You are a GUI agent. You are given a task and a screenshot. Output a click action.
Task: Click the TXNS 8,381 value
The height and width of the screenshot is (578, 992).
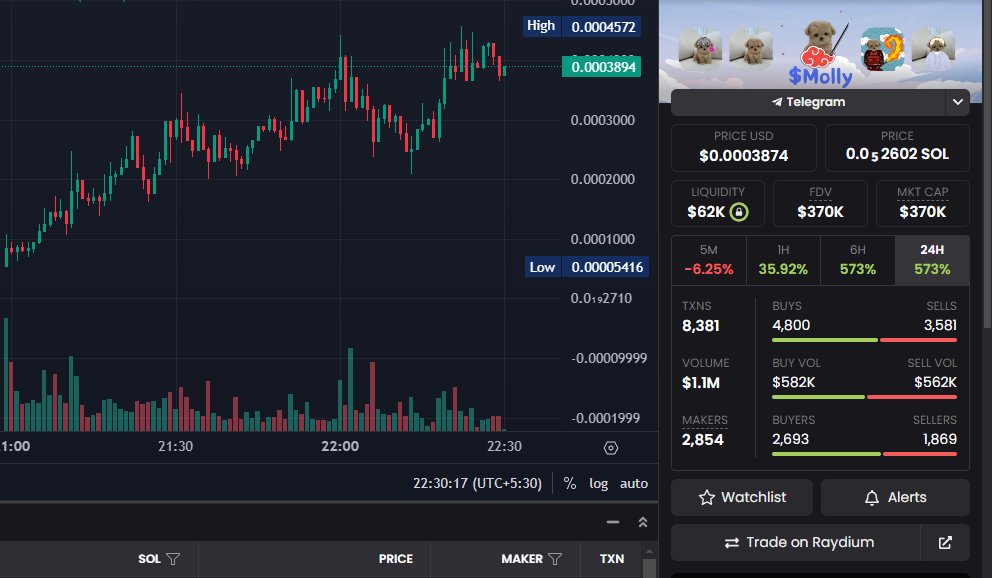point(700,326)
